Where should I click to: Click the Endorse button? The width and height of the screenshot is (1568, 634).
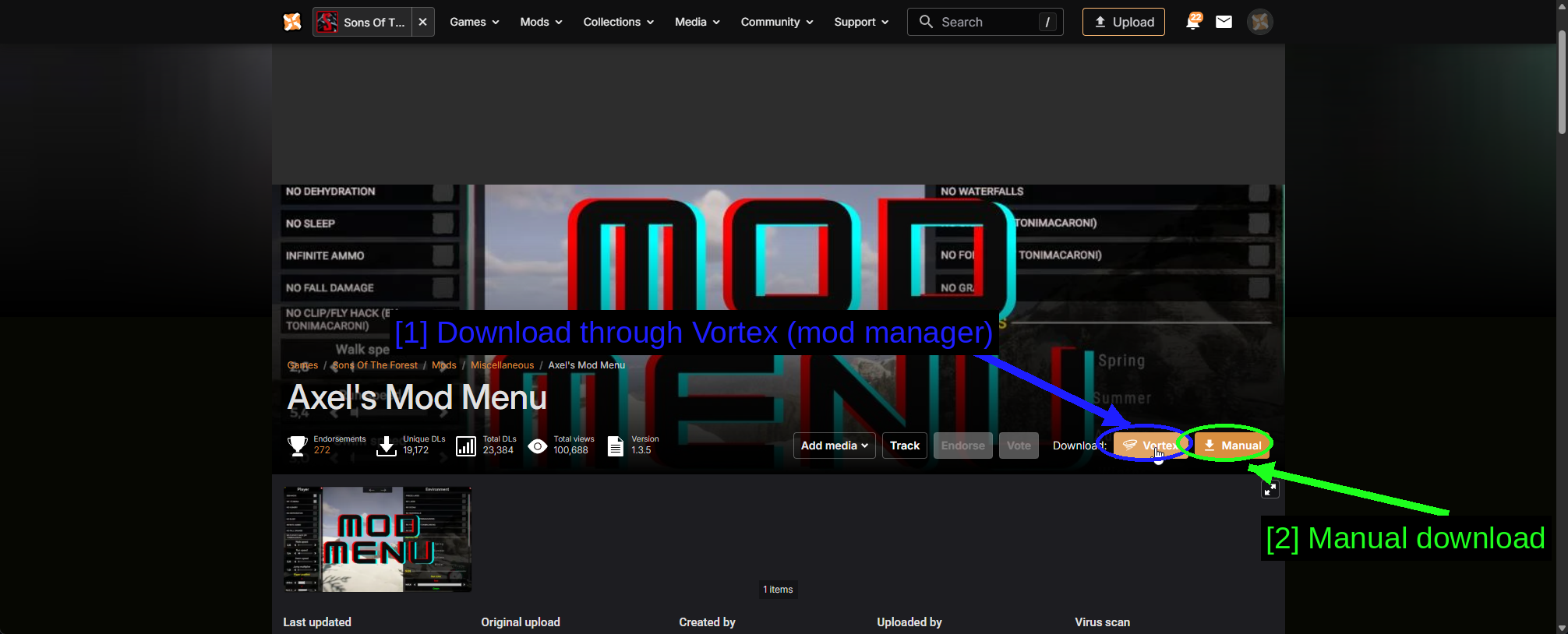962,446
